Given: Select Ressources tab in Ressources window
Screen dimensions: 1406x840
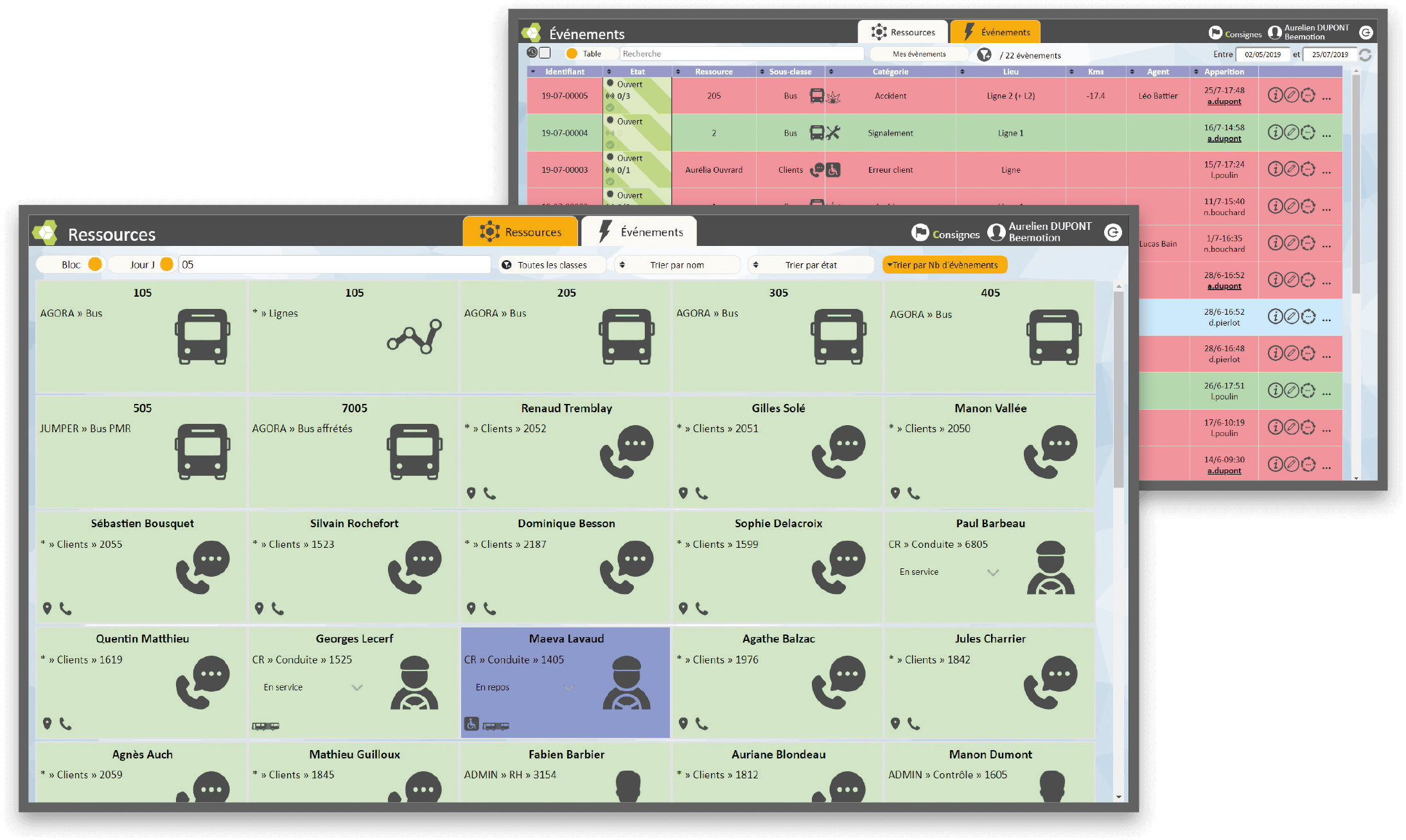Looking at the screenshot, I should point(520,232).
